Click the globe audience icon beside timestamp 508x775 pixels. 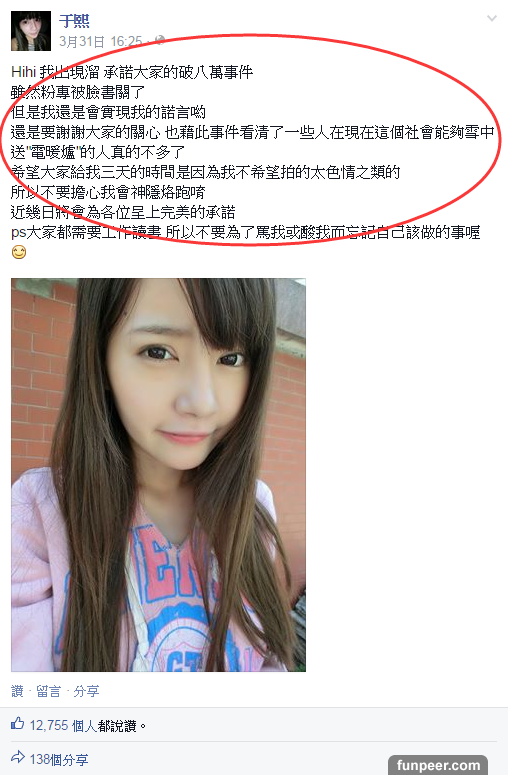point(160,41)
